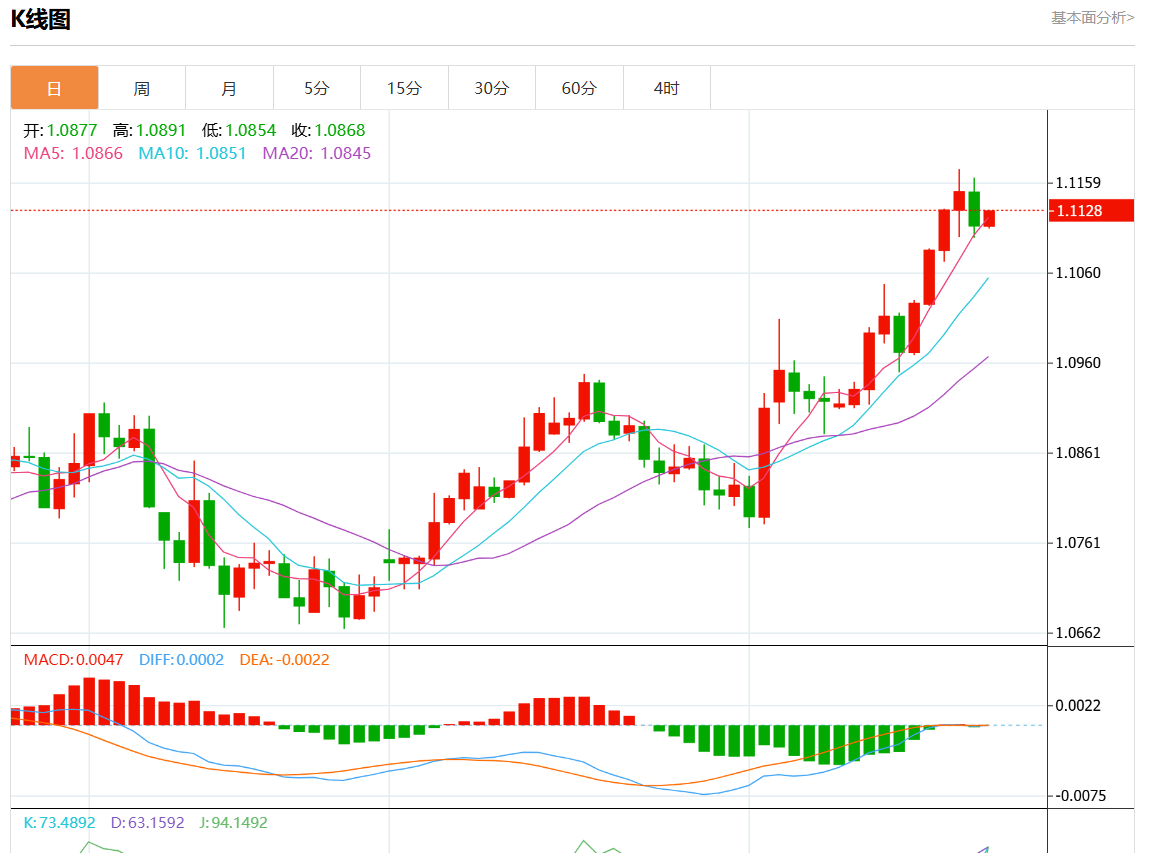Select the 30分 timeframe tab

pyautogui.click(x=491, y=88)
